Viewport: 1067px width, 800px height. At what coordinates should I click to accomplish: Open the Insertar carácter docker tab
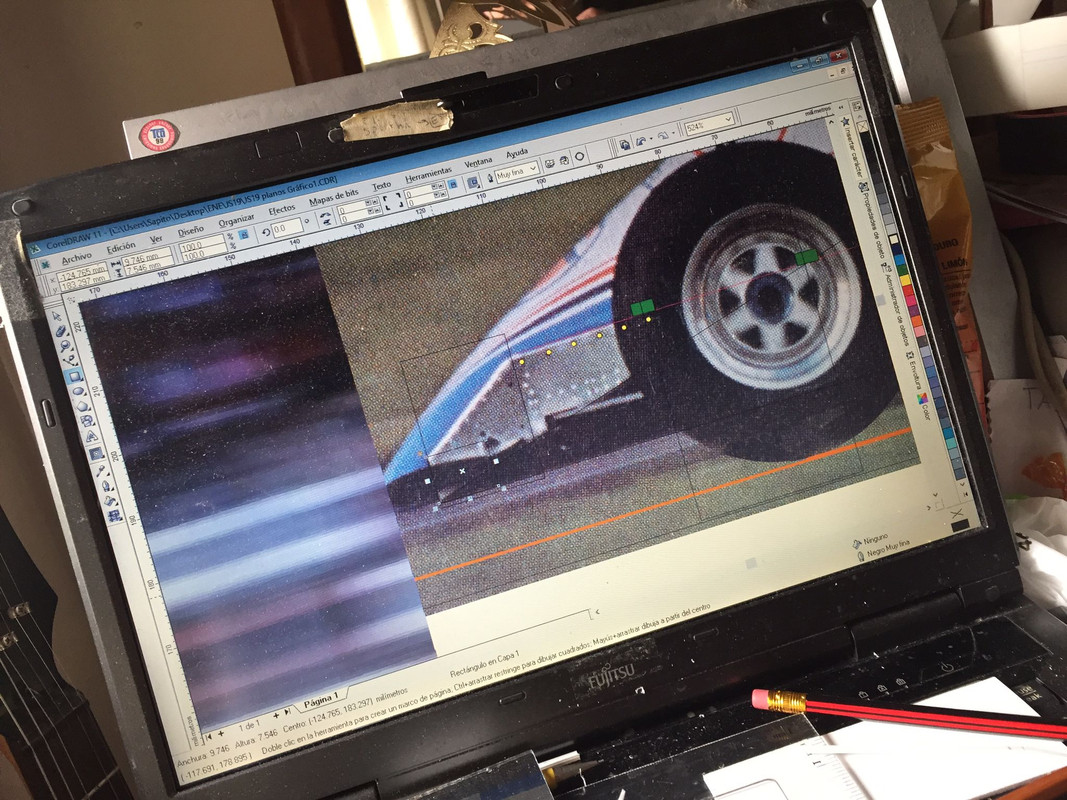[853, 147]
